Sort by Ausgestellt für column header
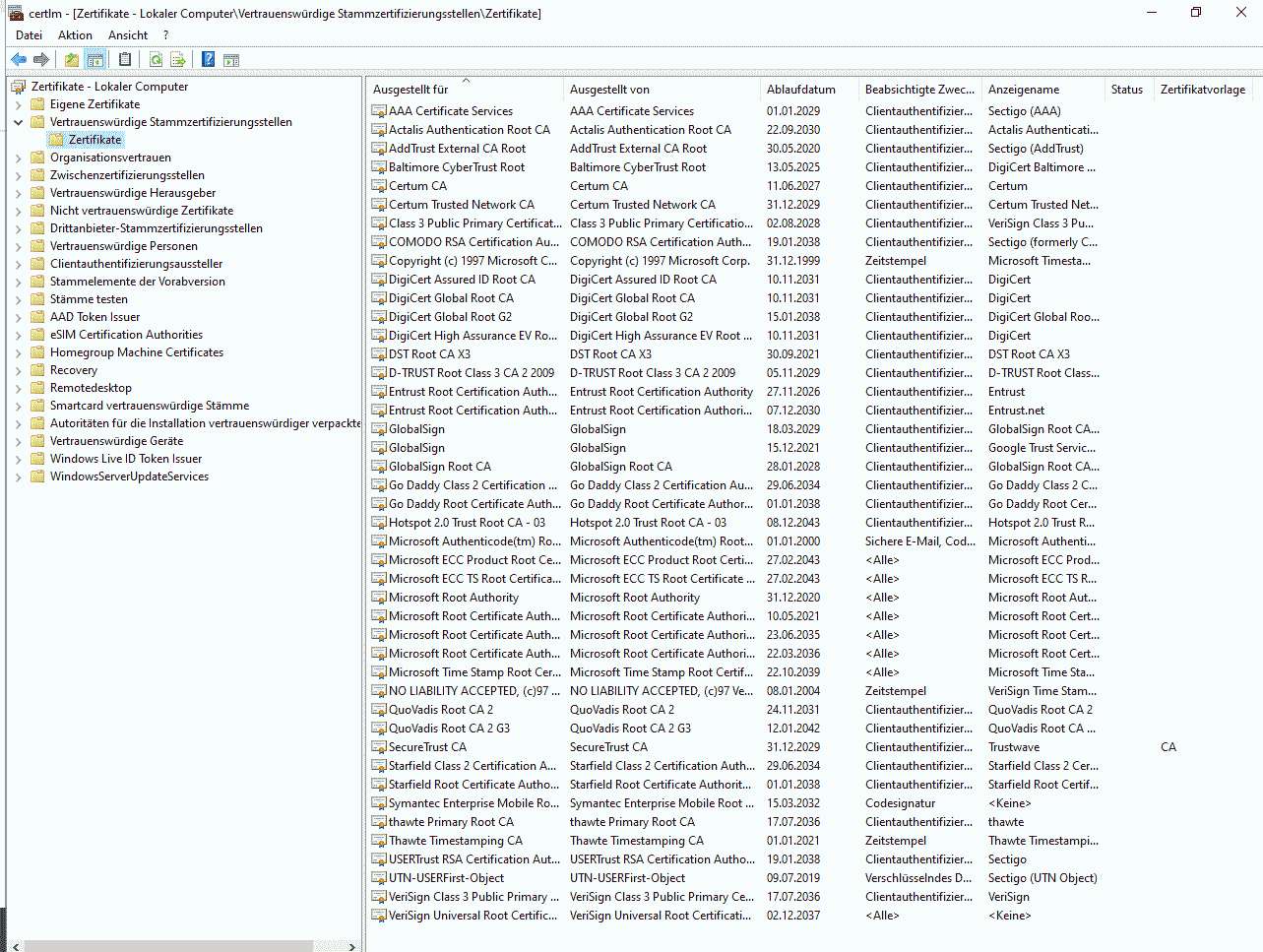This screenshot has width=1263, height=952. [465, 90]
